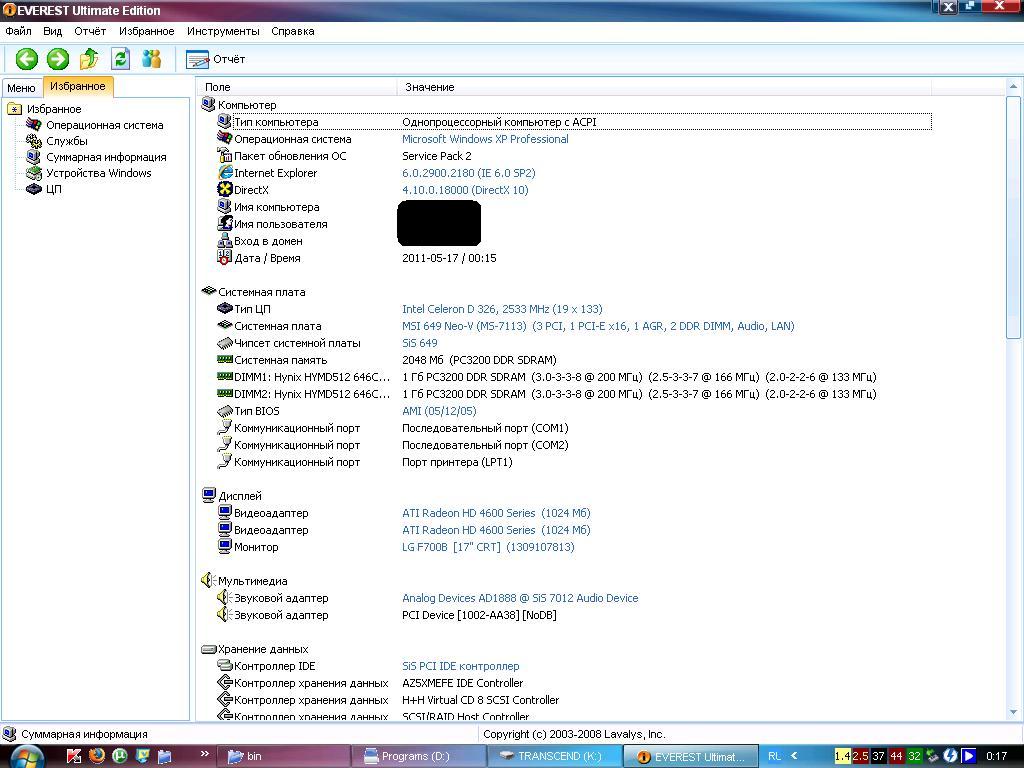1024x768 pixels.
Task: Open the Intel Celeron D 326 link
Action: [502, 309]
